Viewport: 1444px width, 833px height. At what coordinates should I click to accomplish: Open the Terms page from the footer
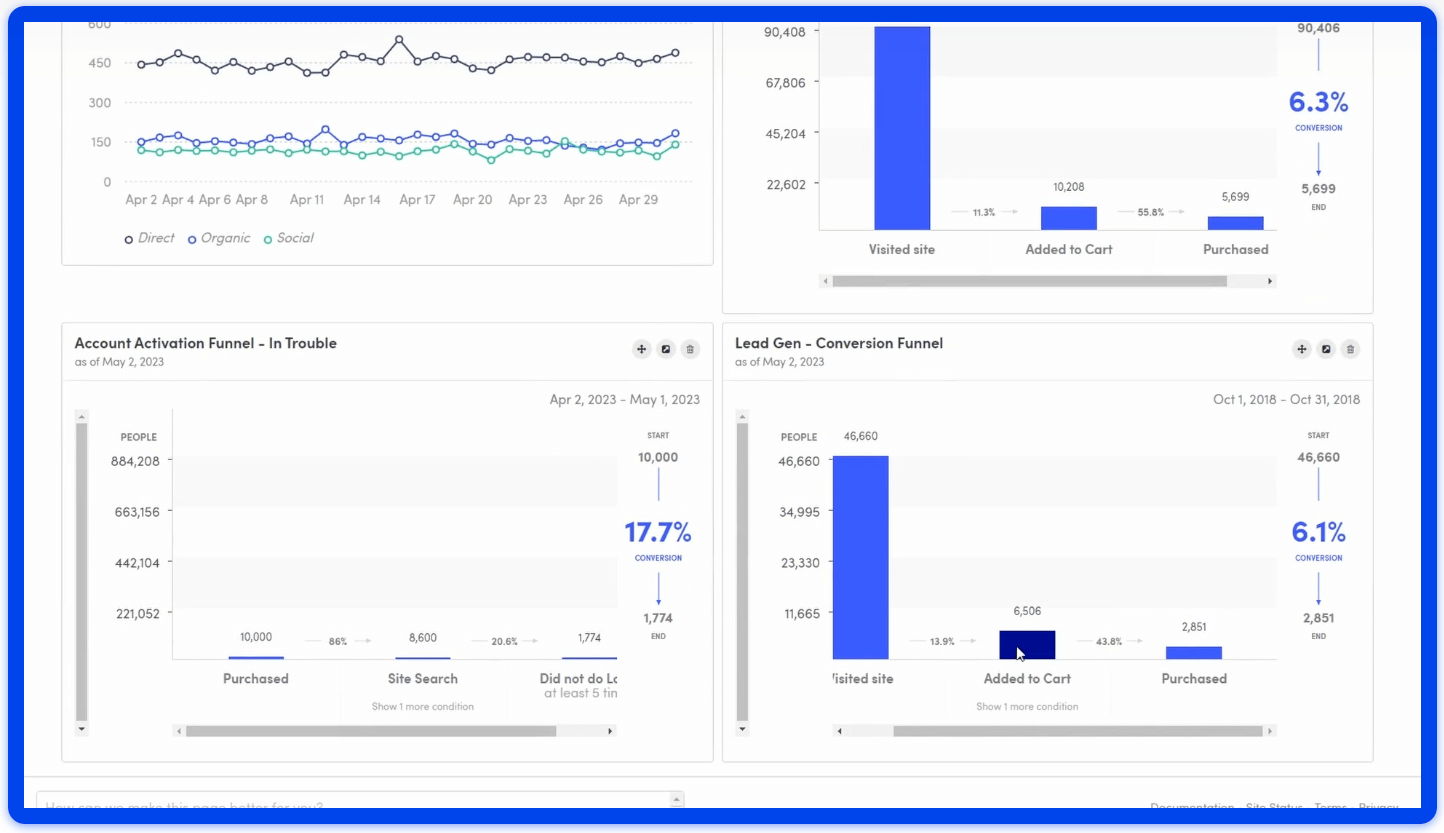pyautogui.click(x=1330, y=807)
